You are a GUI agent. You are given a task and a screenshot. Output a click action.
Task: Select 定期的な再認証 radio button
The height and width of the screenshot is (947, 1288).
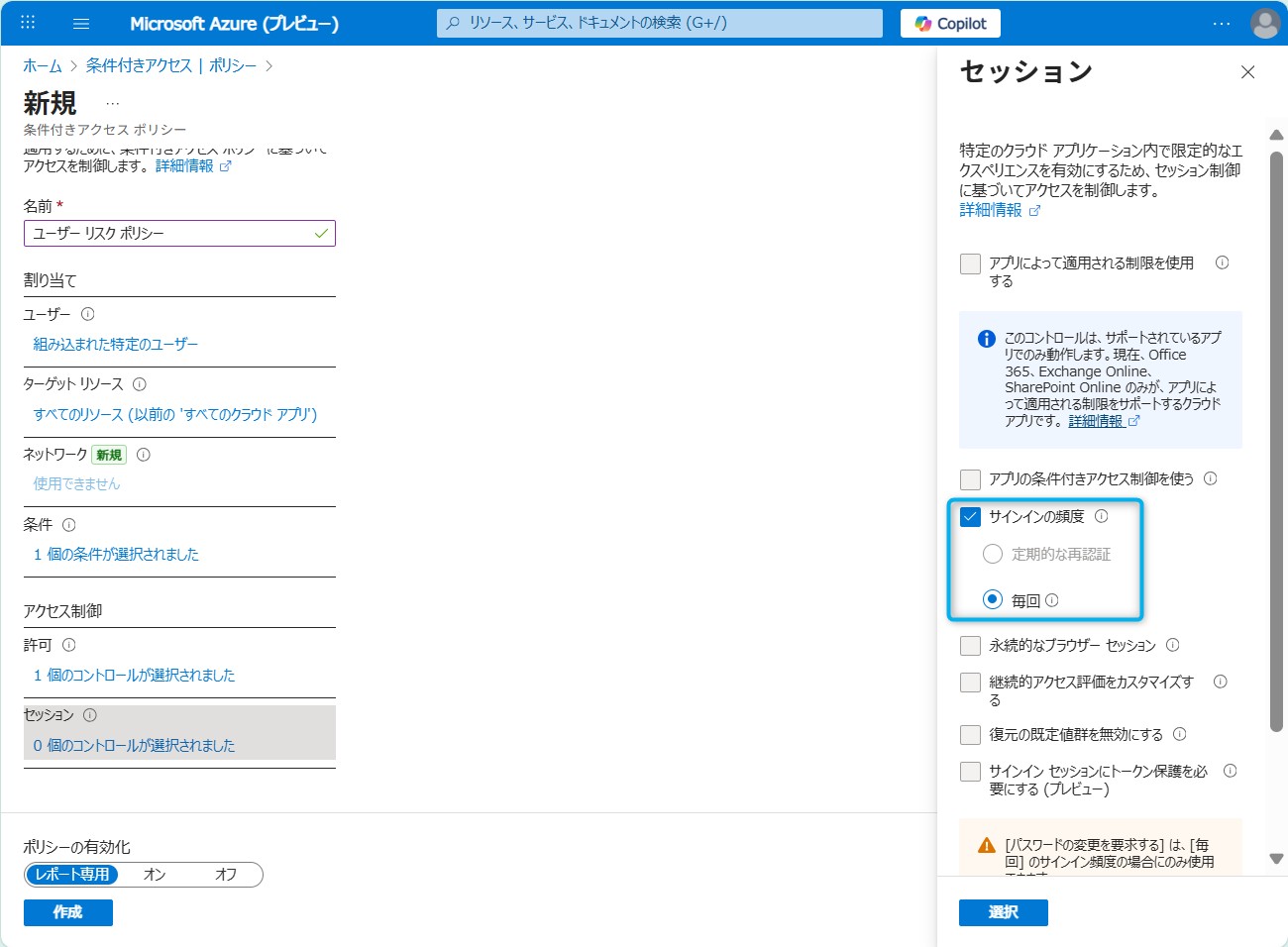993,554
